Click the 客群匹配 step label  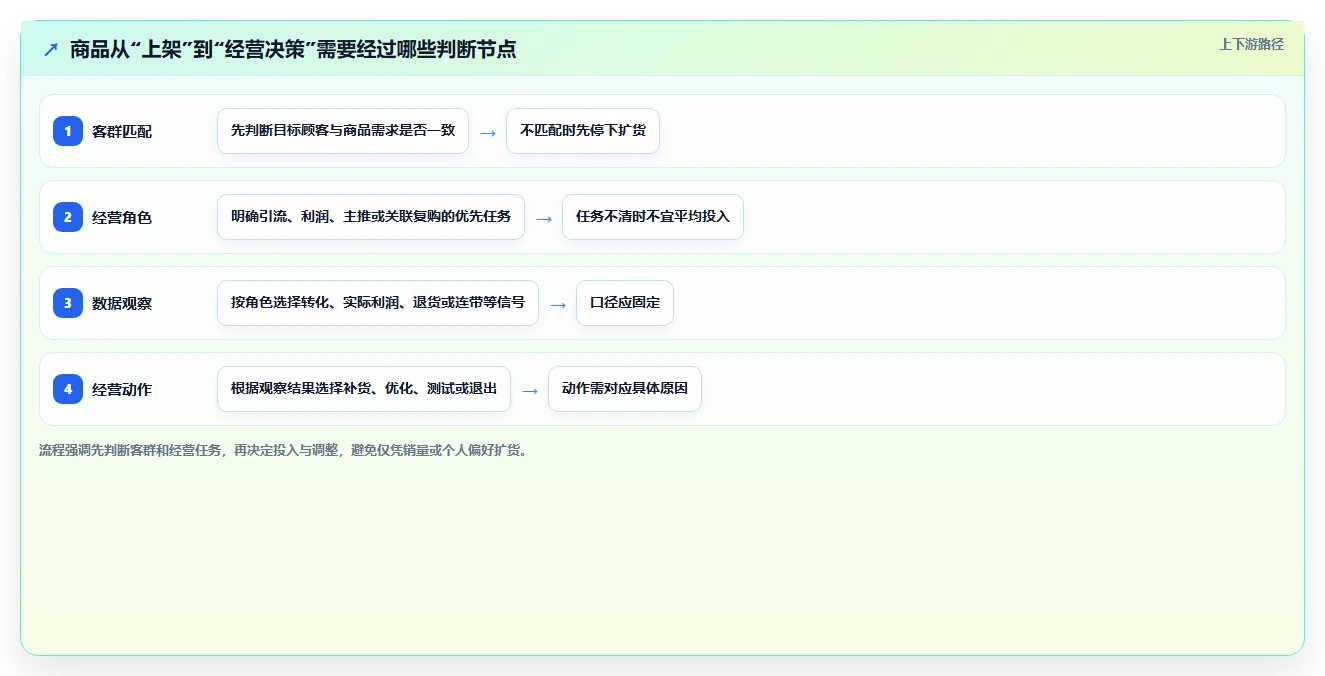(122, 131)
